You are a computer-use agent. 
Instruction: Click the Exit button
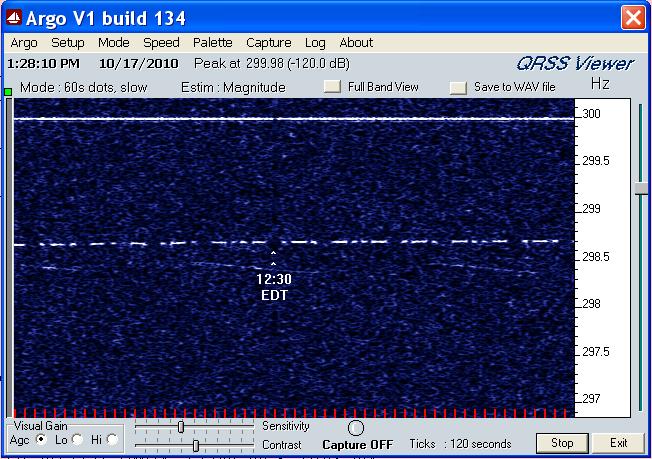[618, 443]
